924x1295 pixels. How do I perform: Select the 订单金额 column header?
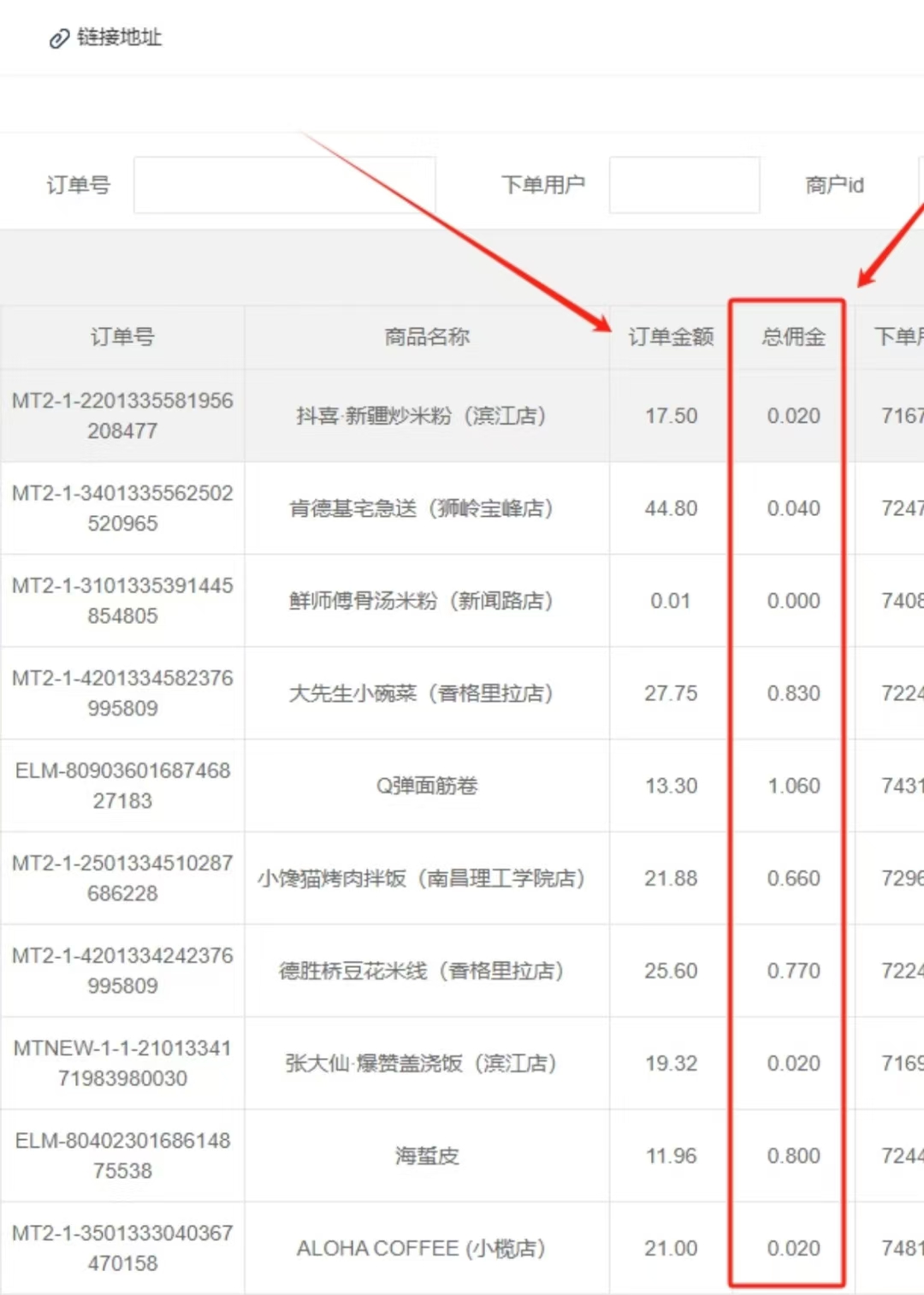671,337
